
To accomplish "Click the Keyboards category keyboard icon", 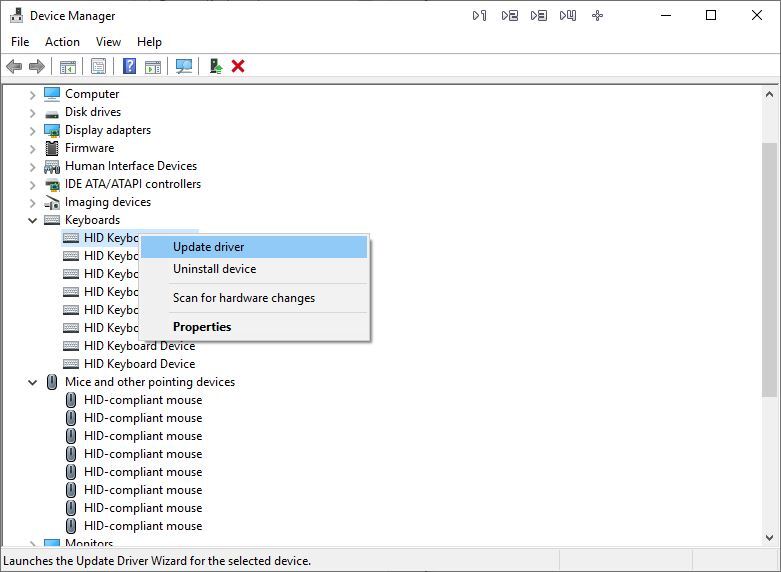I will pos(52,220).
